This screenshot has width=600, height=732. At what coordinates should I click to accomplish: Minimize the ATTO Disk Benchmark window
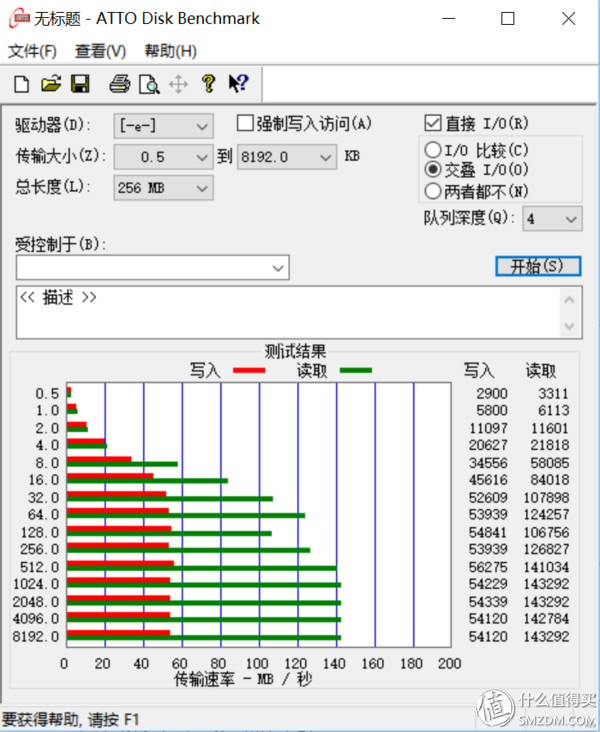449,19
